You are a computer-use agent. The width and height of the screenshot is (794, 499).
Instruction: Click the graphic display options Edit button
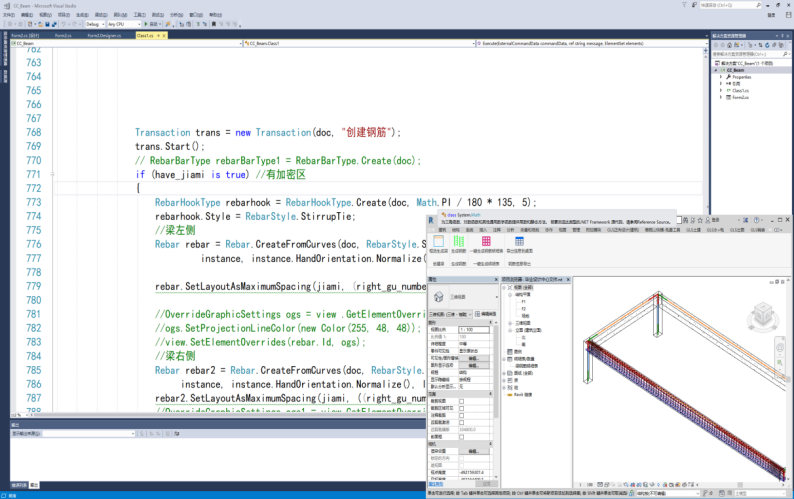click(x=474, y=365)
